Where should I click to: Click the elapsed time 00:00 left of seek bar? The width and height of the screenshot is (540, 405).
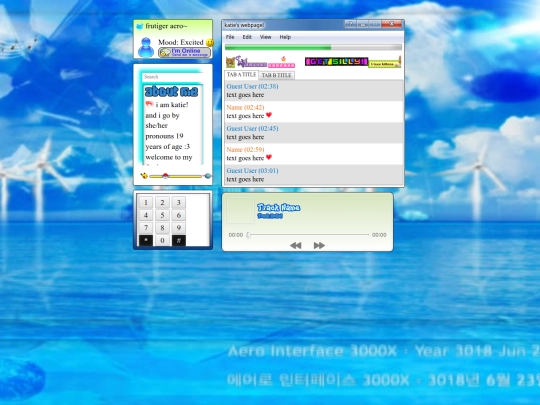click(x=236, y=235)
